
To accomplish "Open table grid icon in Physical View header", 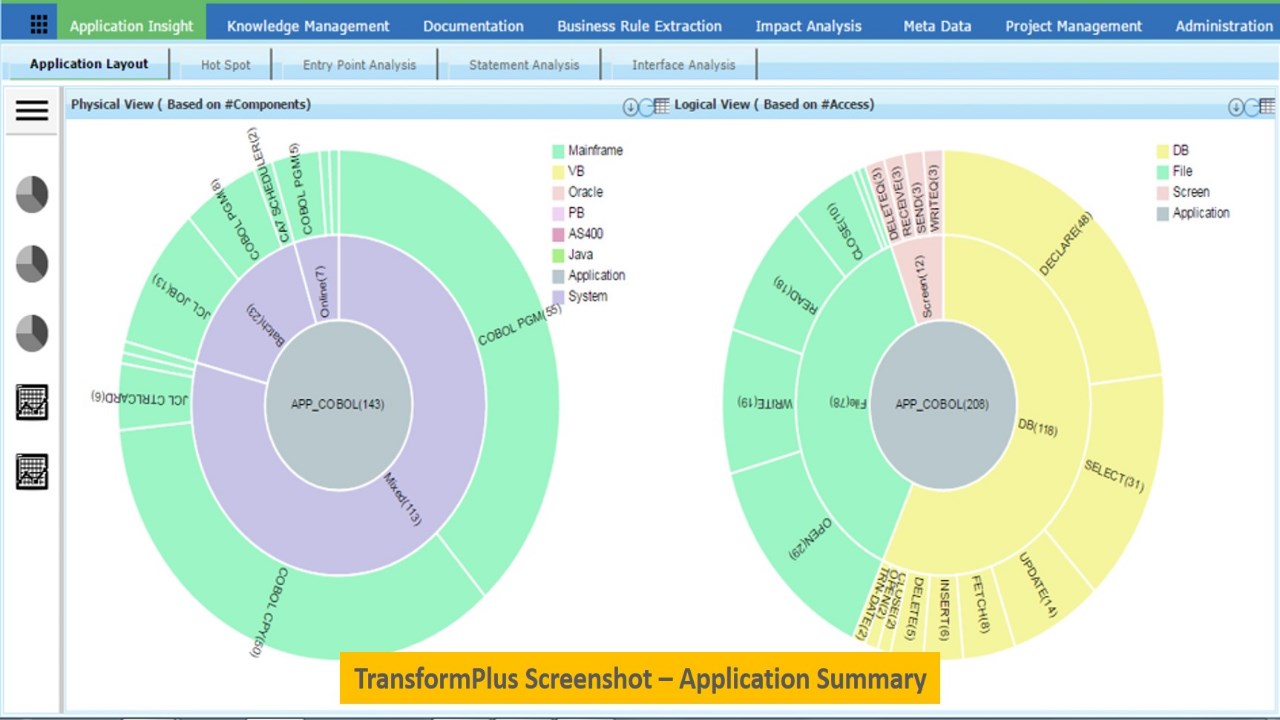I will pos(661,106).
